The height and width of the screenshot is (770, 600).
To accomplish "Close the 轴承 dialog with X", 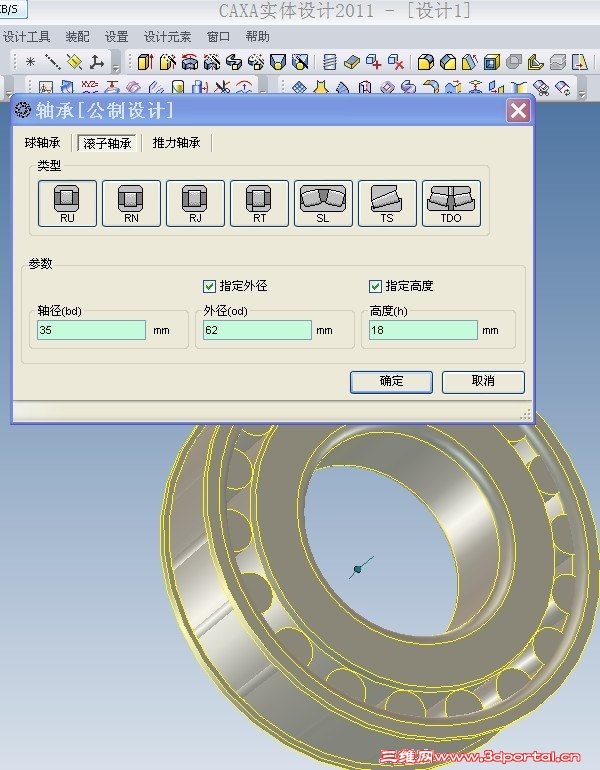I will point(518,110).
